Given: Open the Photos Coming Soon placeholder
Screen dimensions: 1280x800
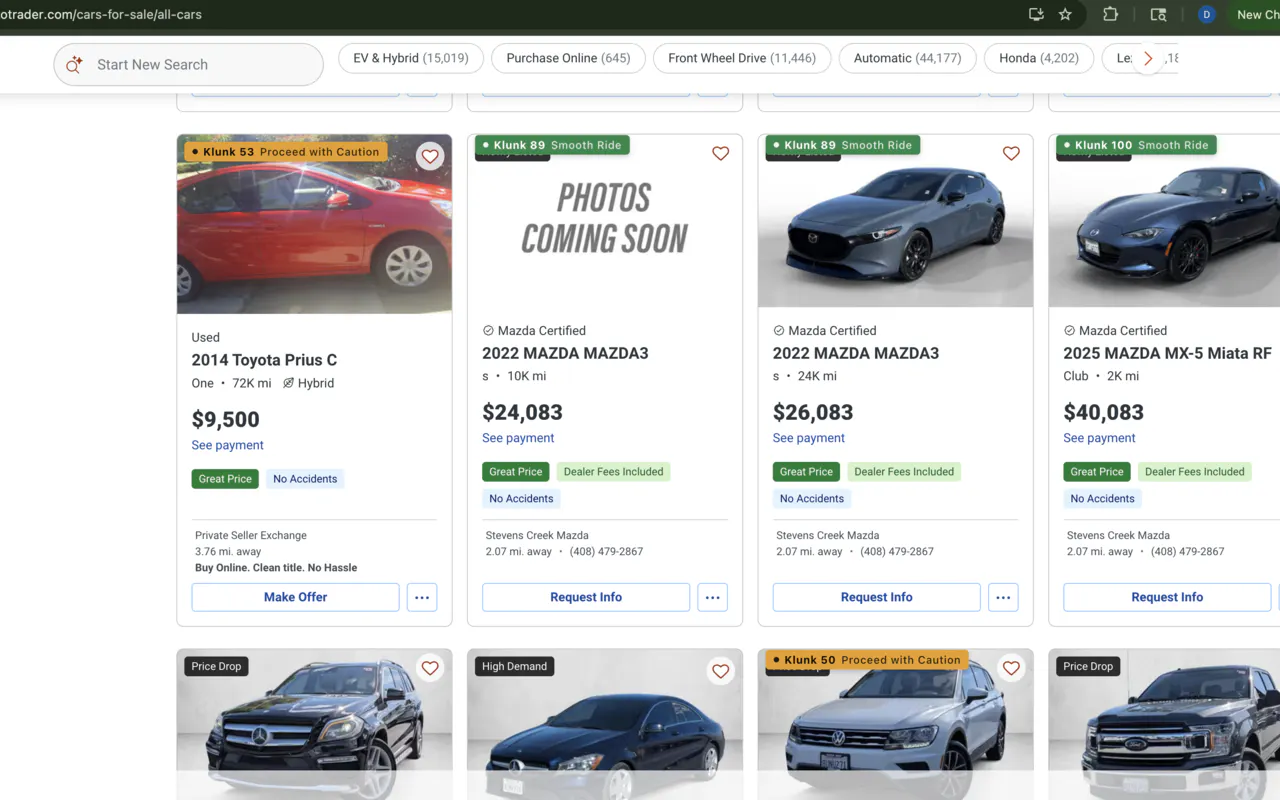Looking at the screenshot, I should 605,220.
